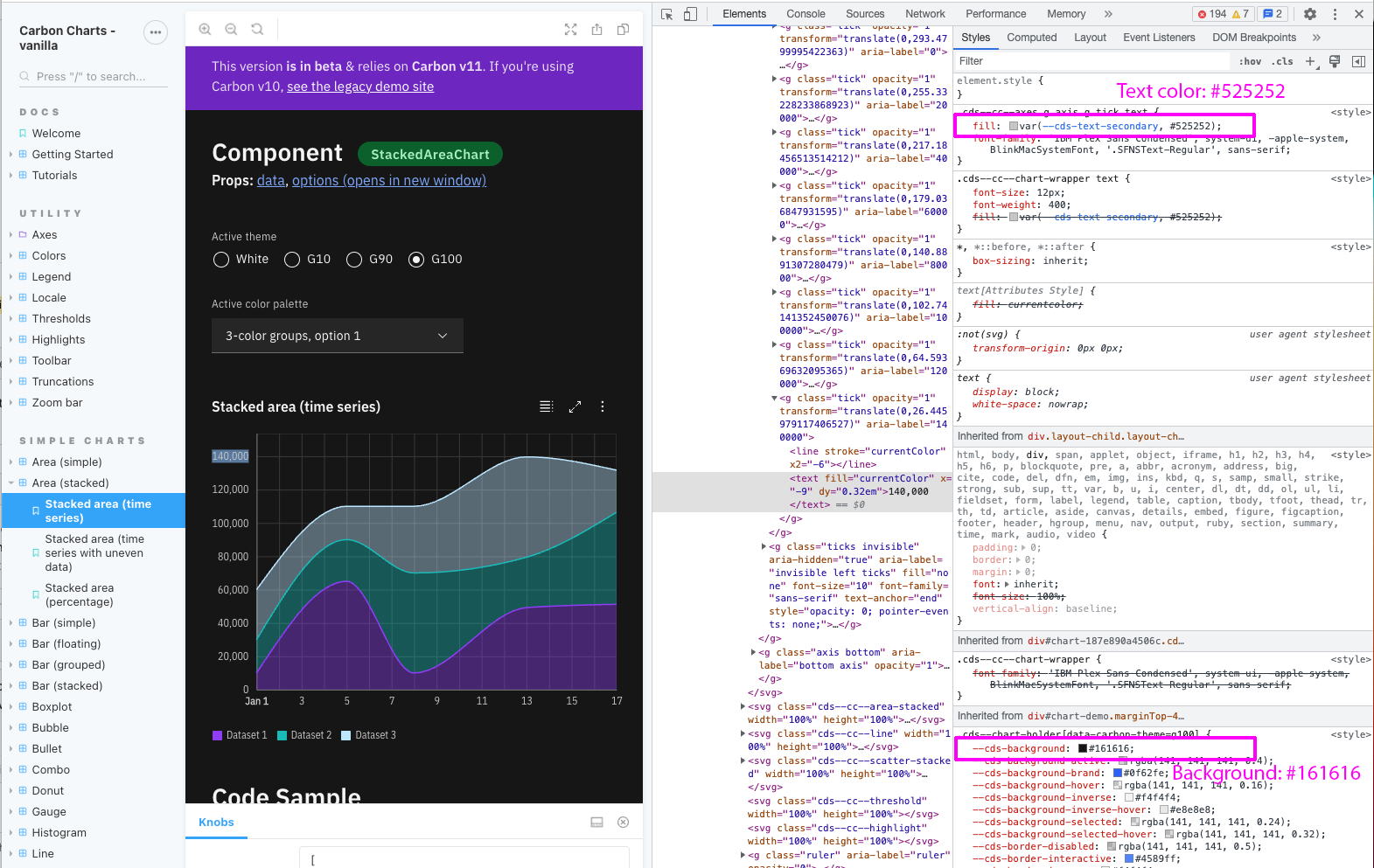Switch to the Network tab

(x=925, y=14)
